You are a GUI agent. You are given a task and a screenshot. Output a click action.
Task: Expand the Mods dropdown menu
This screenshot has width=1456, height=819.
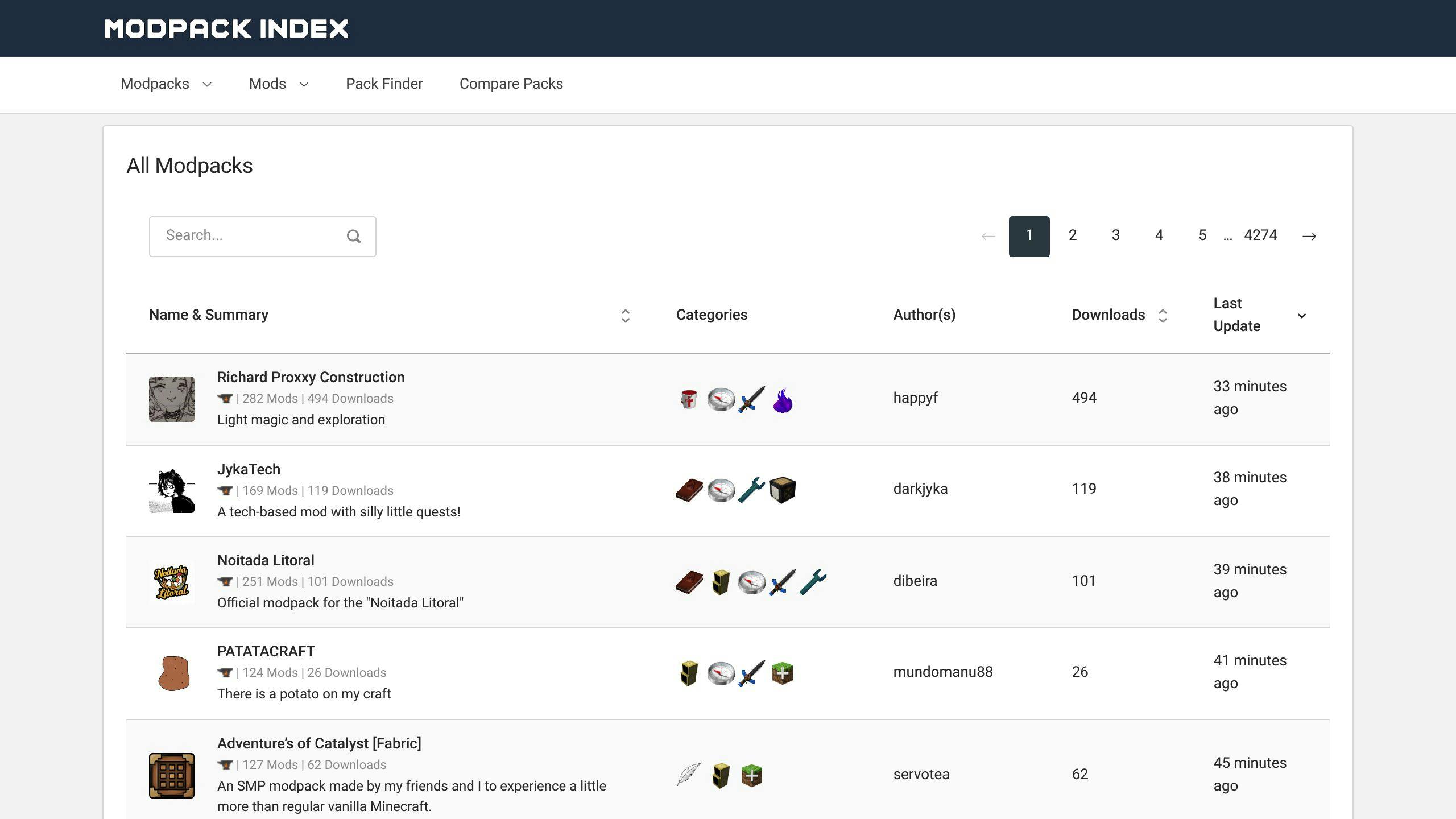[x=278, y=84]
